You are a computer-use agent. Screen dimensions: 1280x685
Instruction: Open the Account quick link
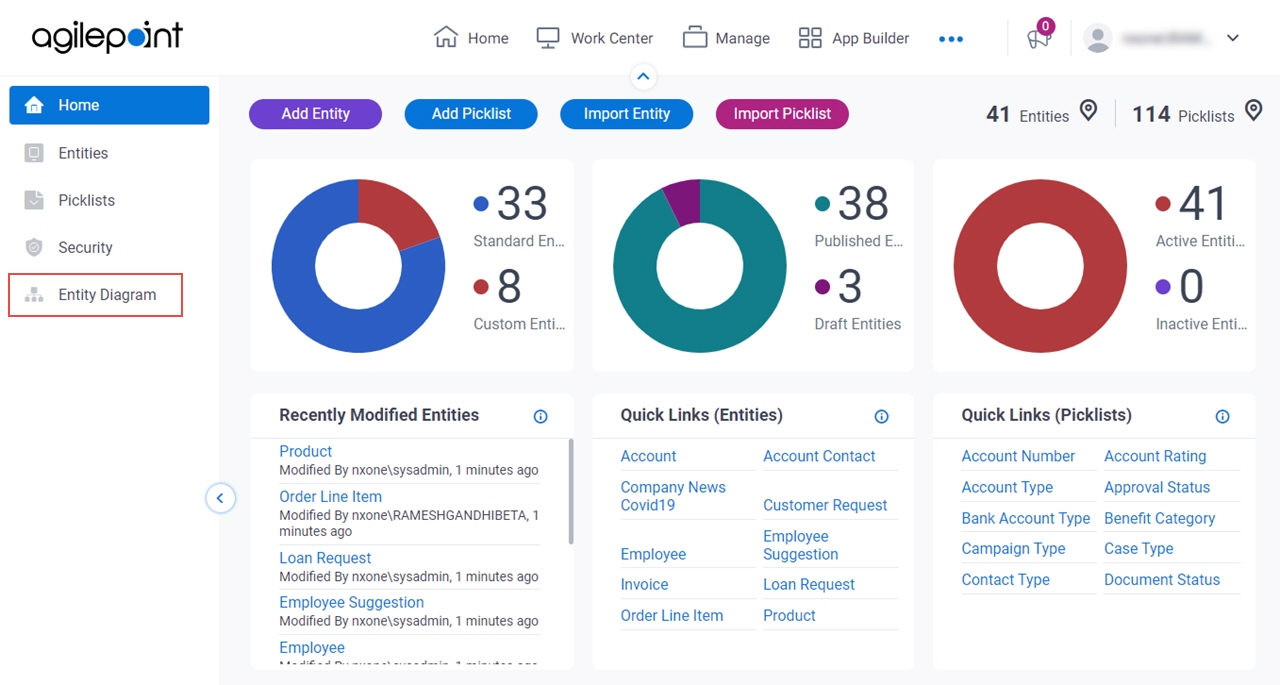(648, 456)
